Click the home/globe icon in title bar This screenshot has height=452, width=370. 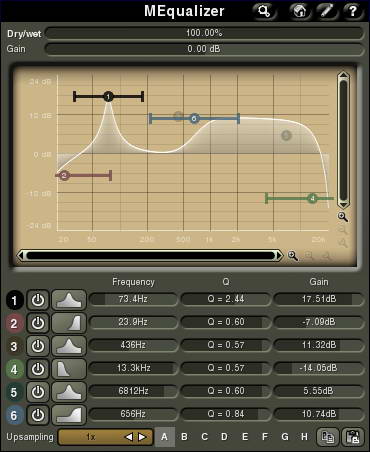point(300,11)
